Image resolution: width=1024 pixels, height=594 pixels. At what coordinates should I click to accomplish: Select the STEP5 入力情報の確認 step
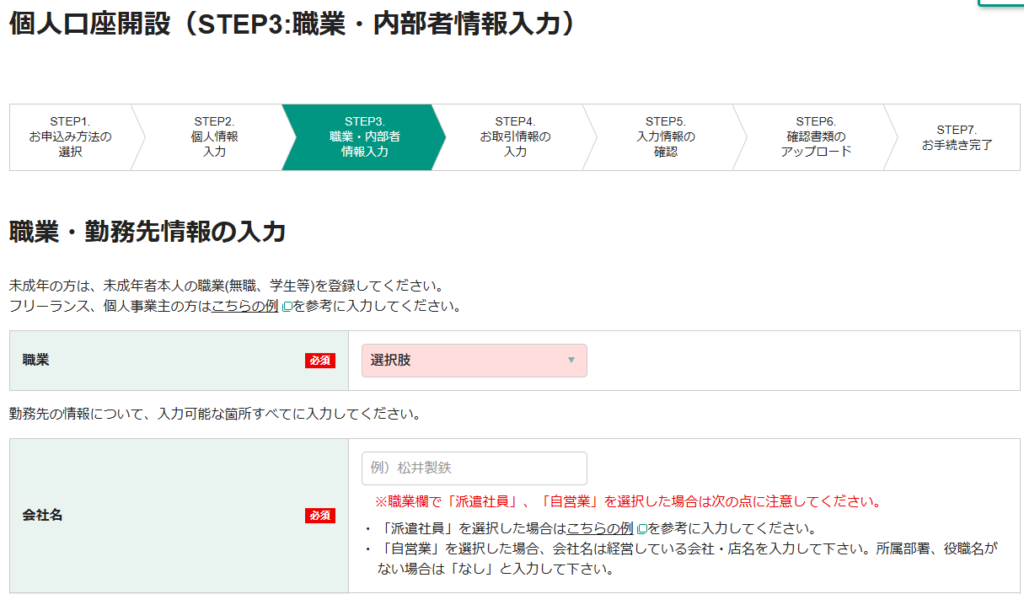[665, 137]
